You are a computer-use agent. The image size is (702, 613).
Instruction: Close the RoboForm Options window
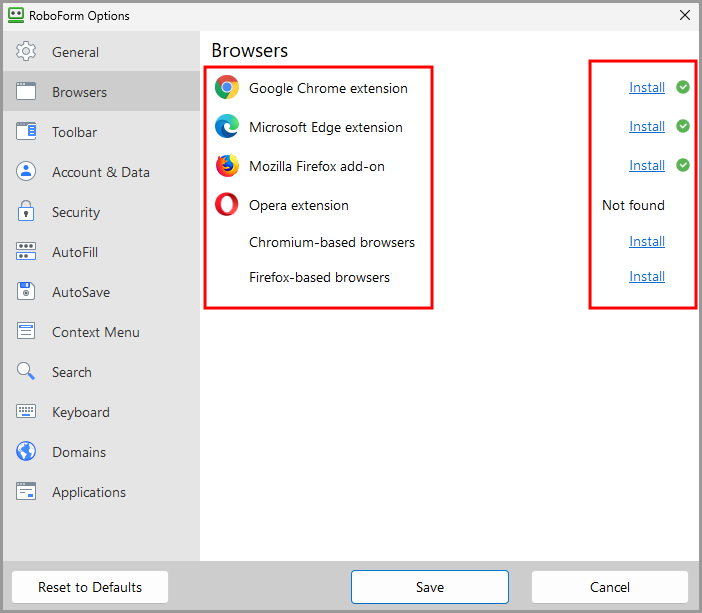click(685, 15)
